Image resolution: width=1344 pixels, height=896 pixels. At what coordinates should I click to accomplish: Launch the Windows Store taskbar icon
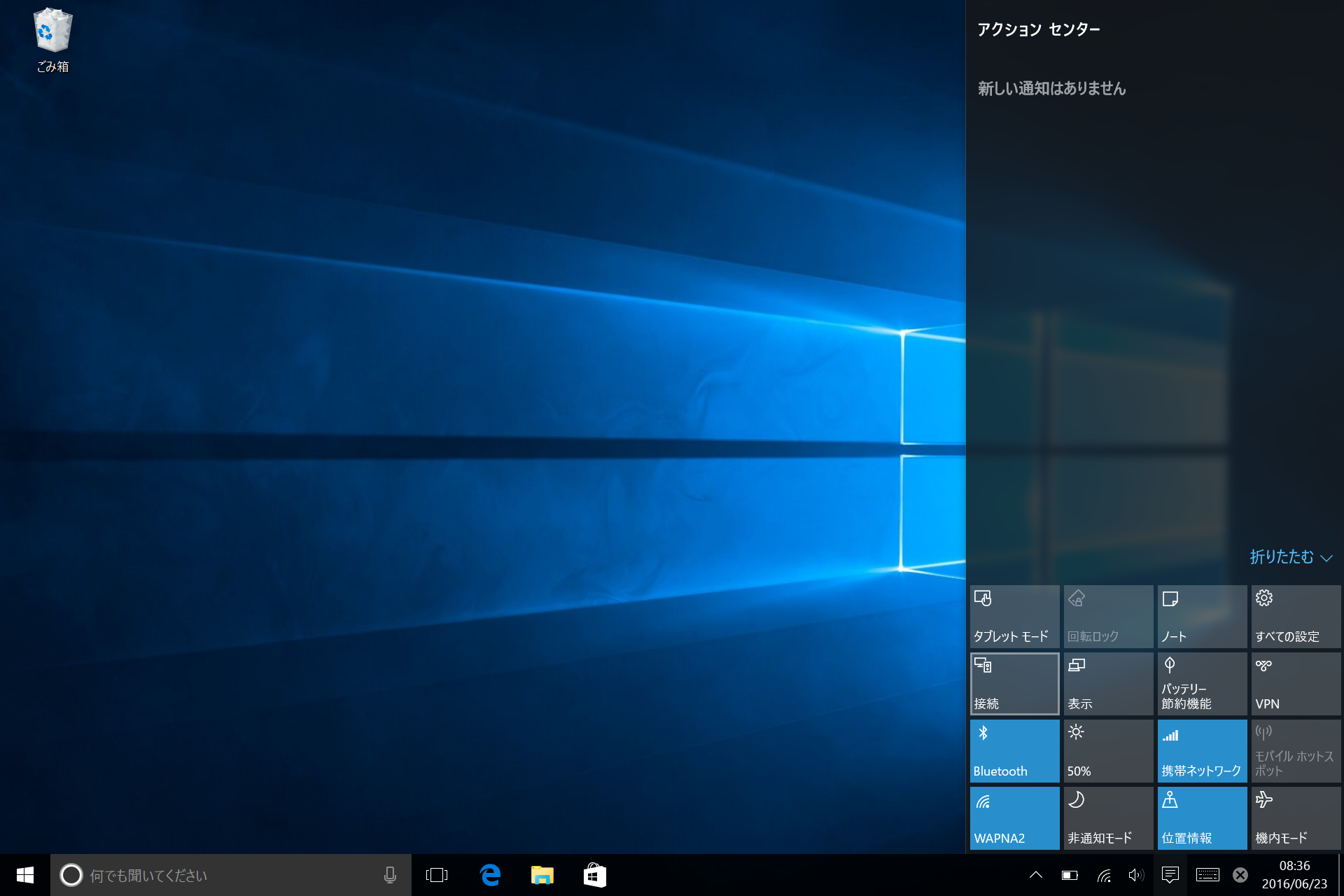(594, 875)
